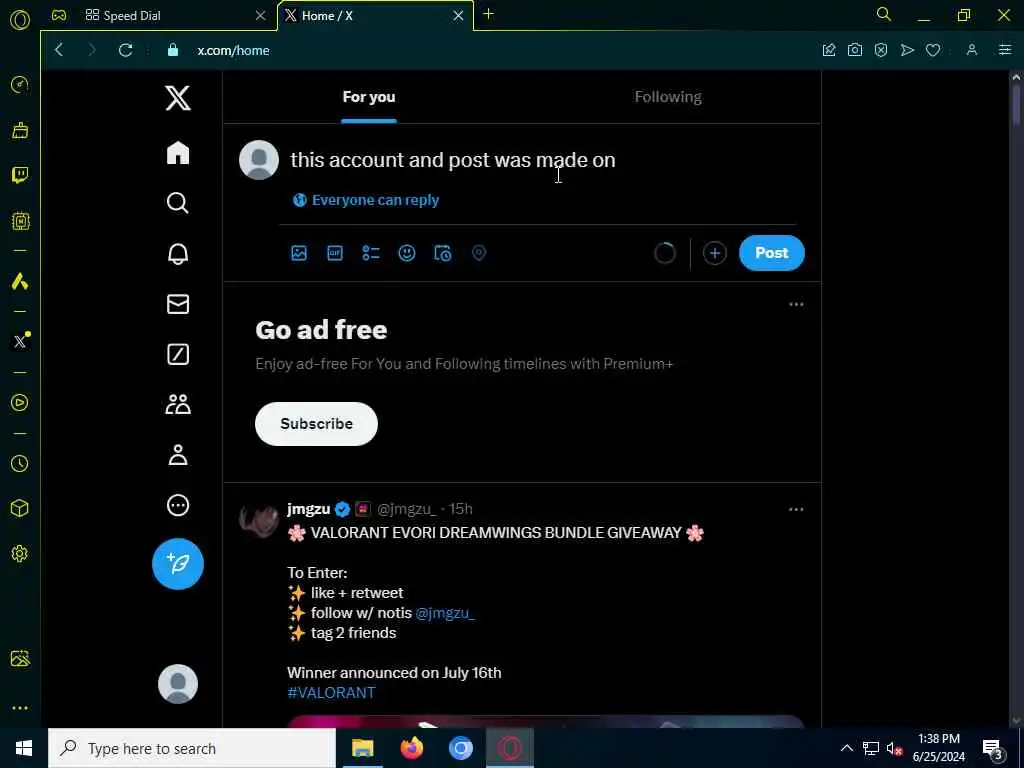Launch Firefox from taskbar
The width and height of the screenshot is (1024, 768).
pyautogui.click(x=411, y=748)
